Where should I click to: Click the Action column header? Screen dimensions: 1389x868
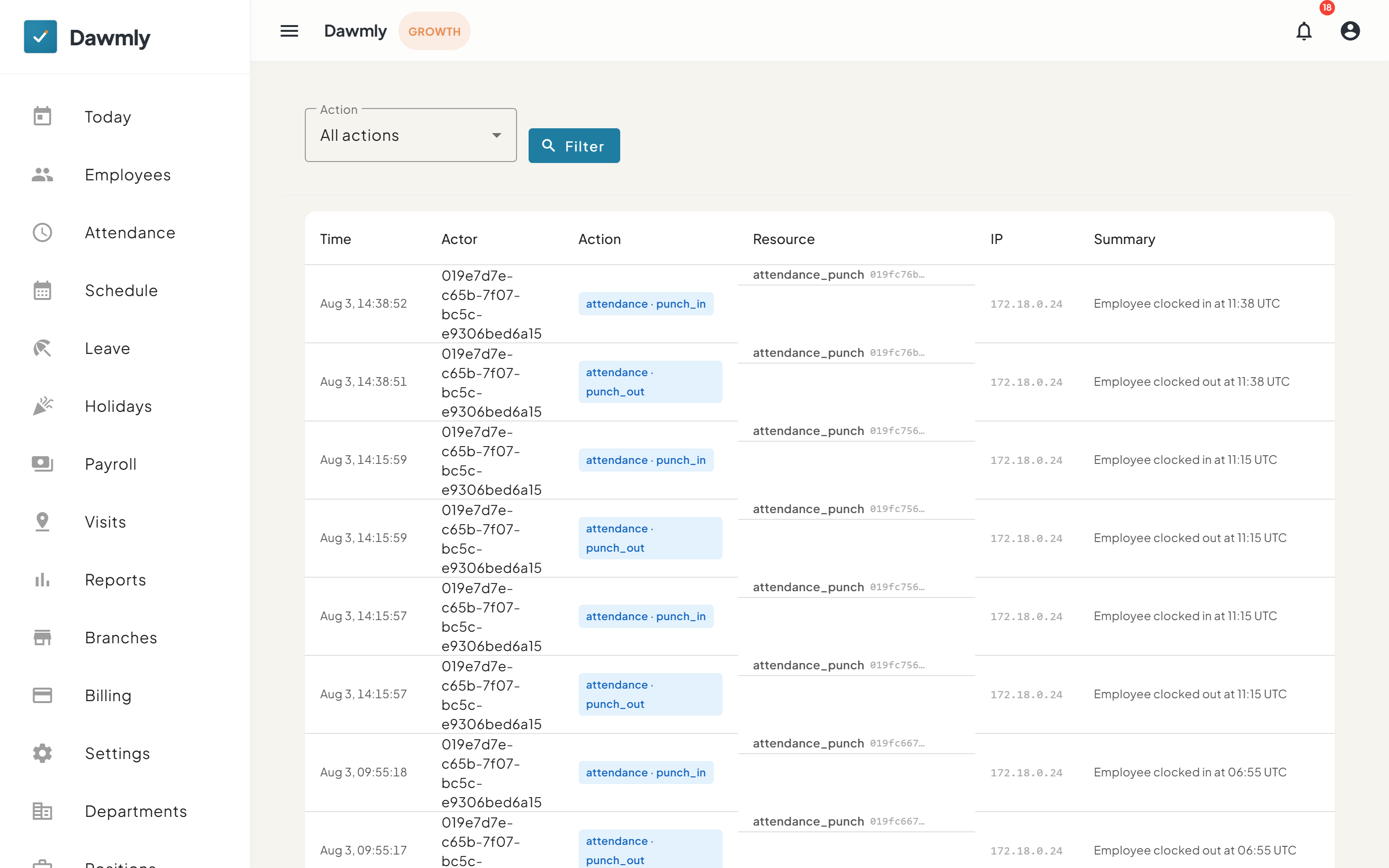[599, 239]
